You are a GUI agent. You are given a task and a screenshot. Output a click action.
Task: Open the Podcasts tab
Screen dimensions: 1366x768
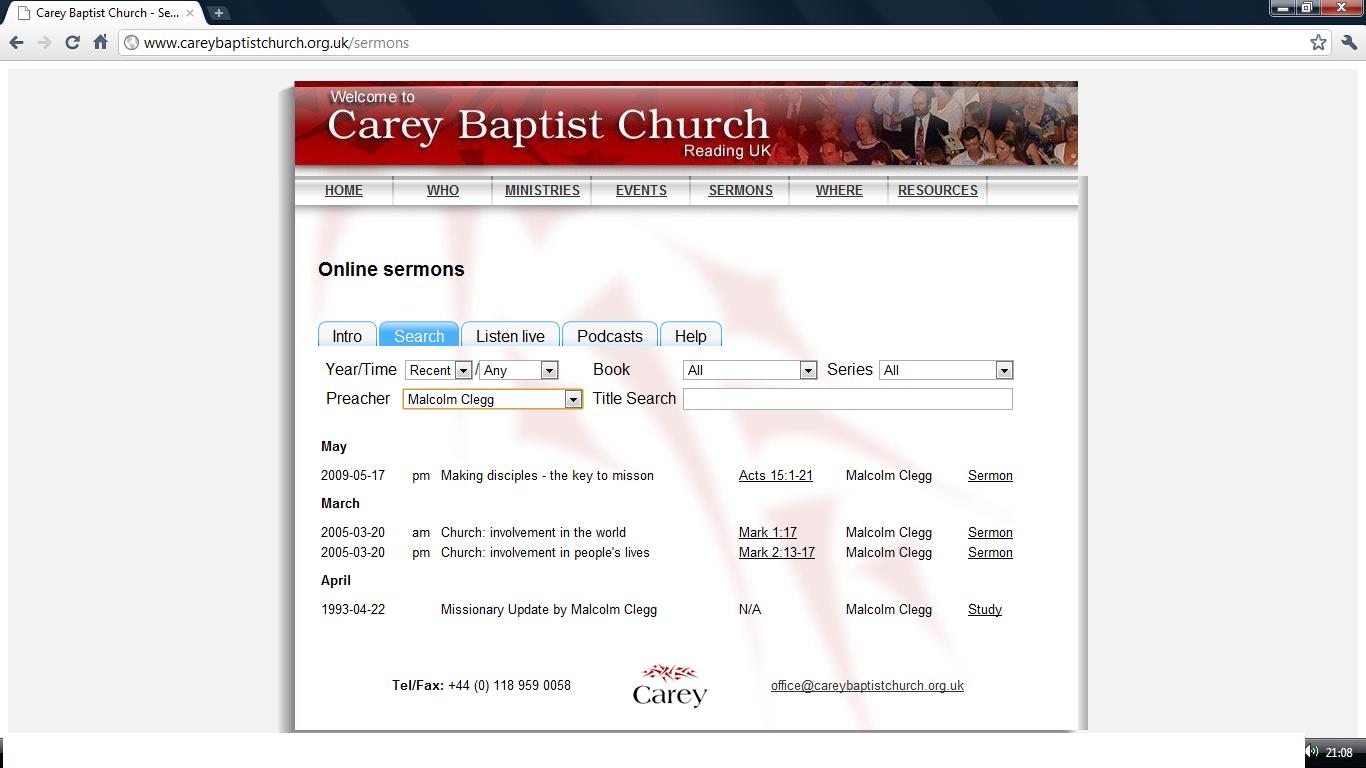click(609, 335)
